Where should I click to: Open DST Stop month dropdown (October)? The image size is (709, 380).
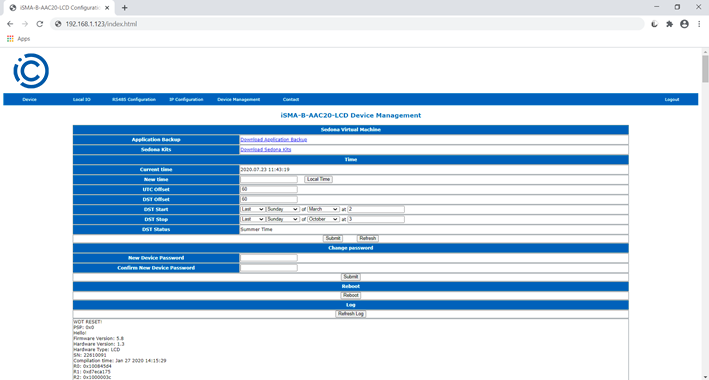pos(323,219)
